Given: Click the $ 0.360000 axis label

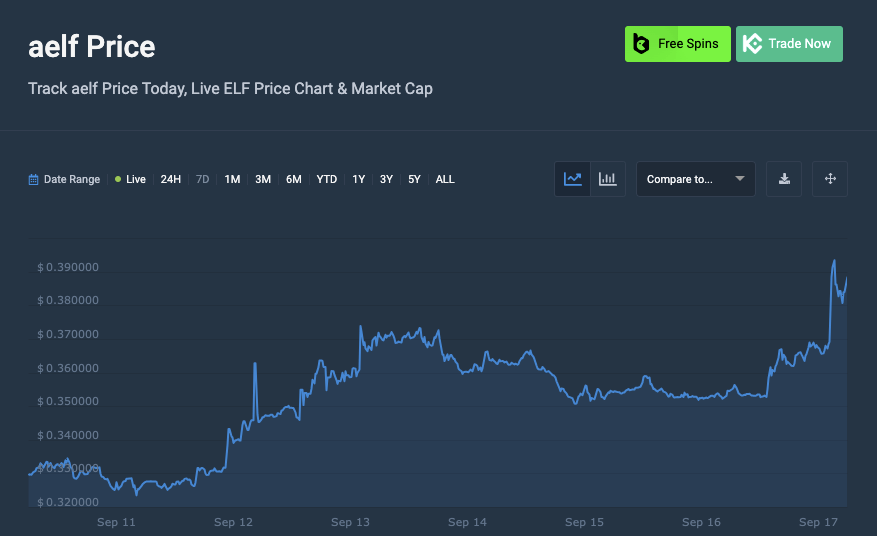Looking at the screenshot, I should 68,368.
